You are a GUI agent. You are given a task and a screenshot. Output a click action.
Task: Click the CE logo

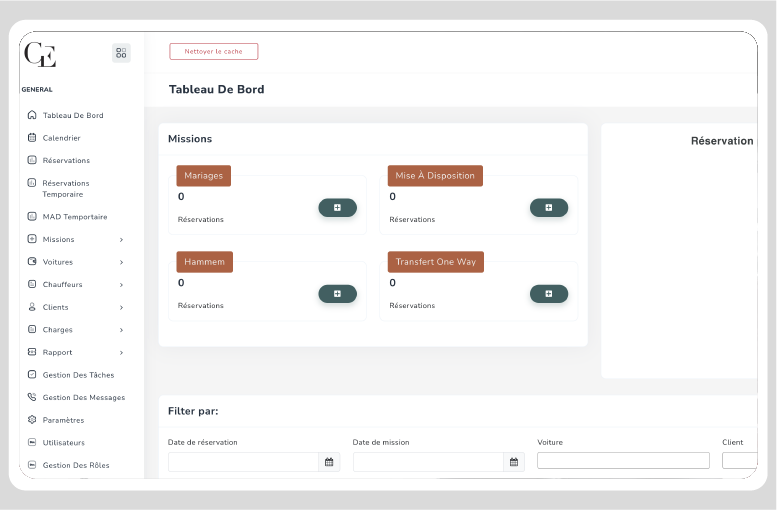40,54
